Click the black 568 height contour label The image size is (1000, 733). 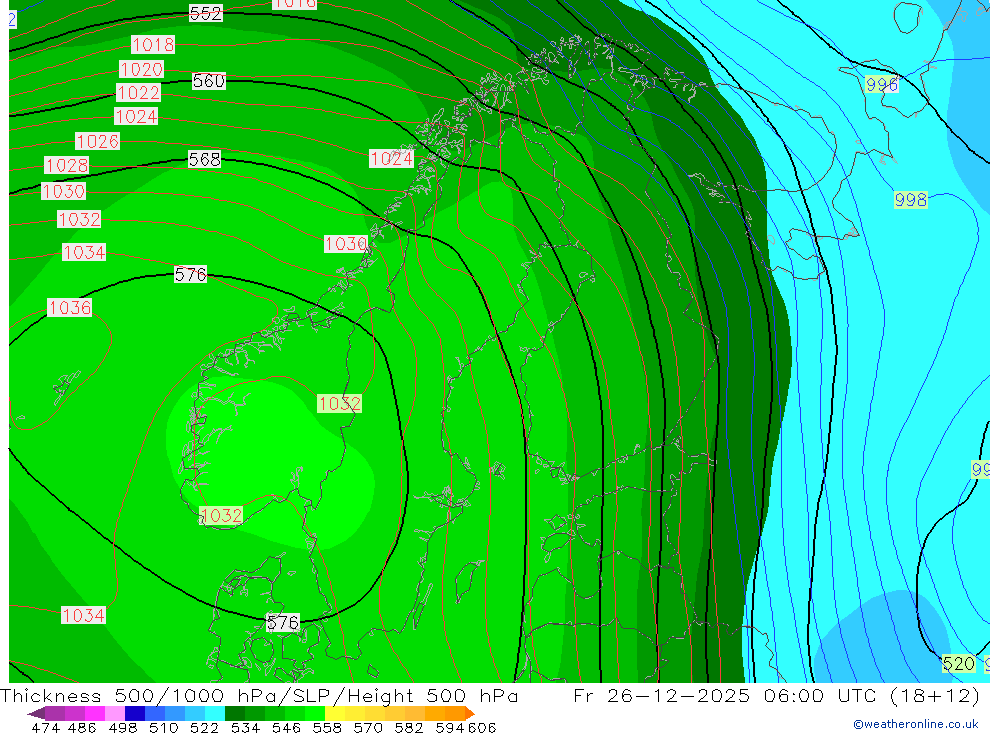[204, 159]
